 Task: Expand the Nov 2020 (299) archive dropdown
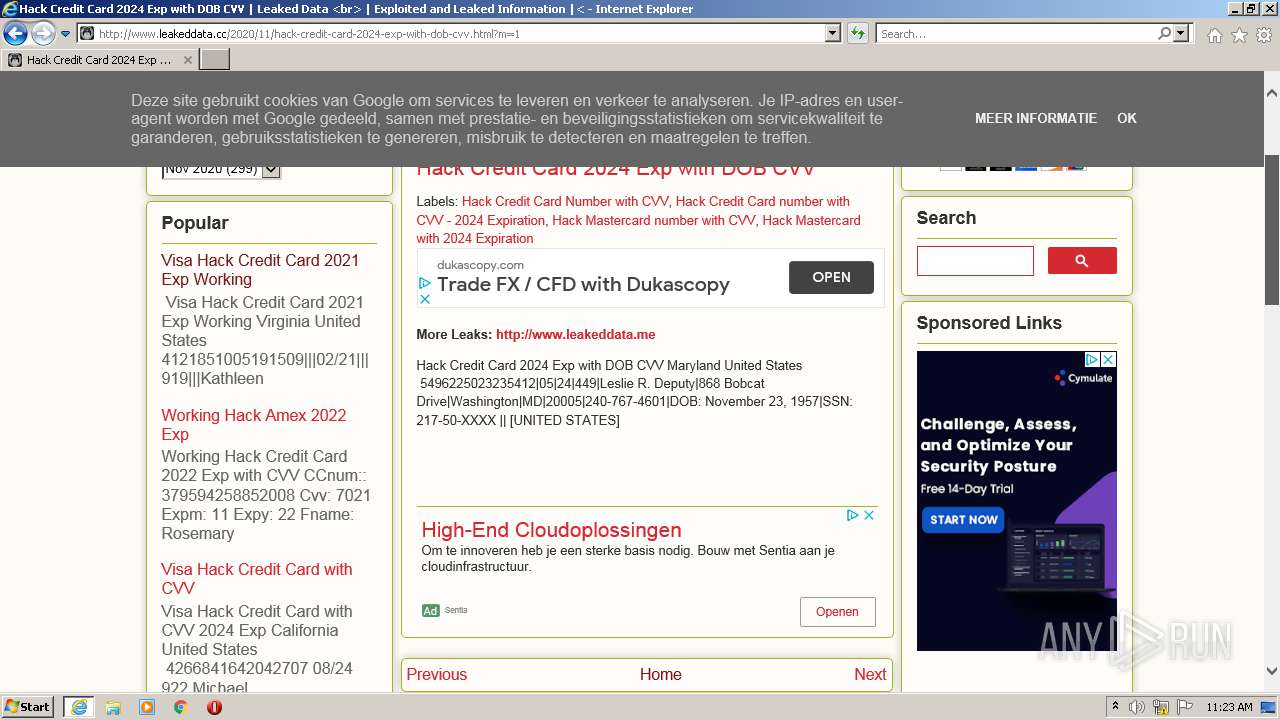click(271, 170)
